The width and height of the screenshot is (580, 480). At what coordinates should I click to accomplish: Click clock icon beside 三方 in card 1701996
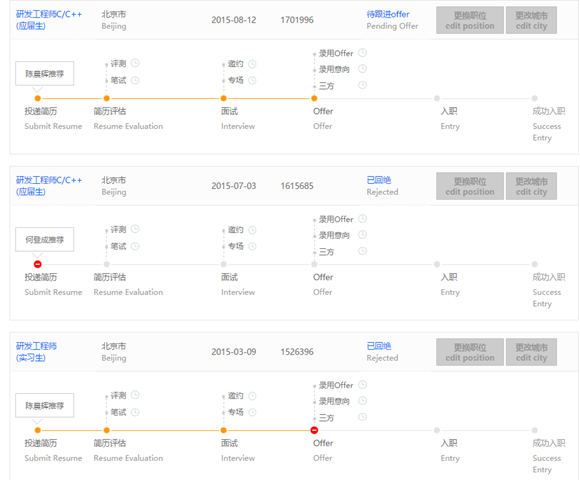tap(362, 85)
